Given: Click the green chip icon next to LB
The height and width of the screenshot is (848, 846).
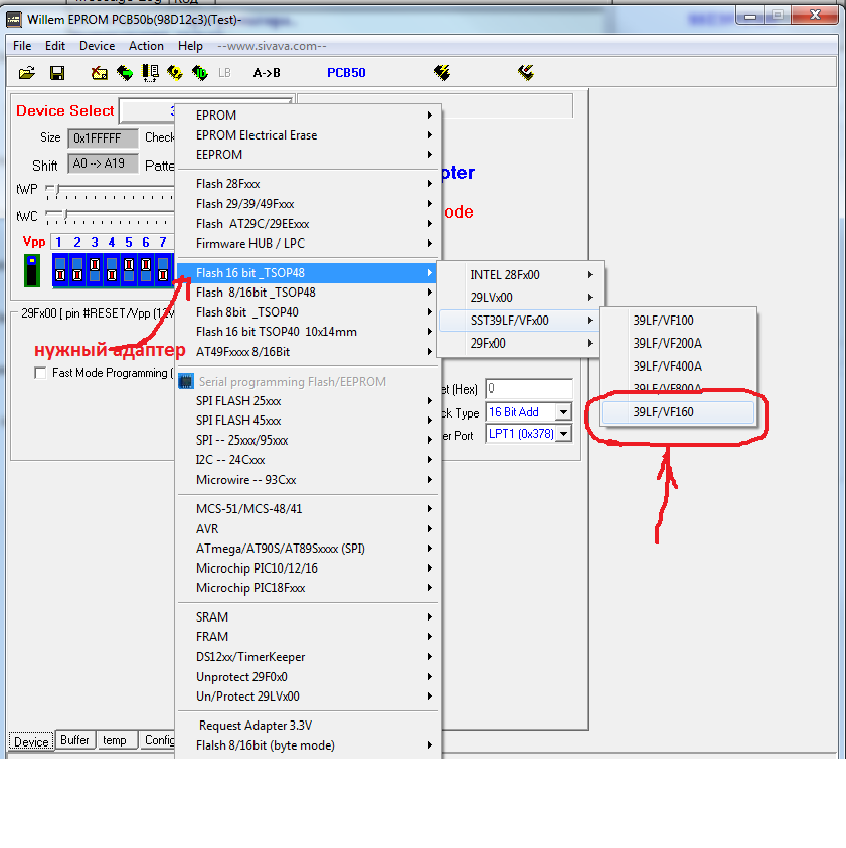Looking at the screenshot, I should pyautogui.click(x=200, y=72).
